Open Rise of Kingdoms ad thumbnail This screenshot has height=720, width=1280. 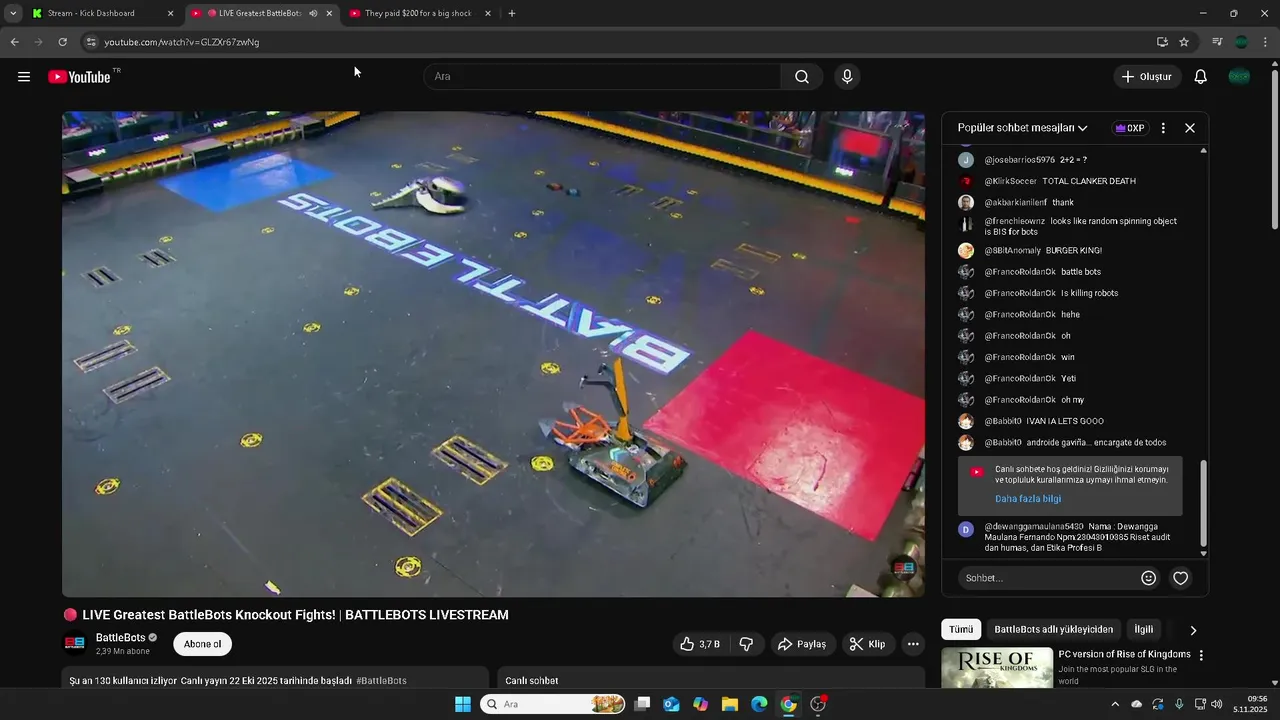tap(997, 668)
